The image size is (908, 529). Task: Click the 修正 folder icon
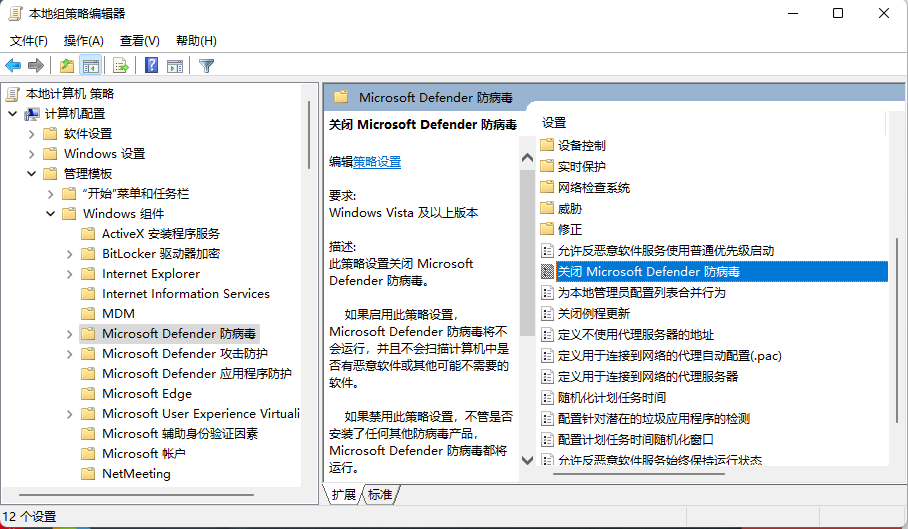tap(547, 229)
